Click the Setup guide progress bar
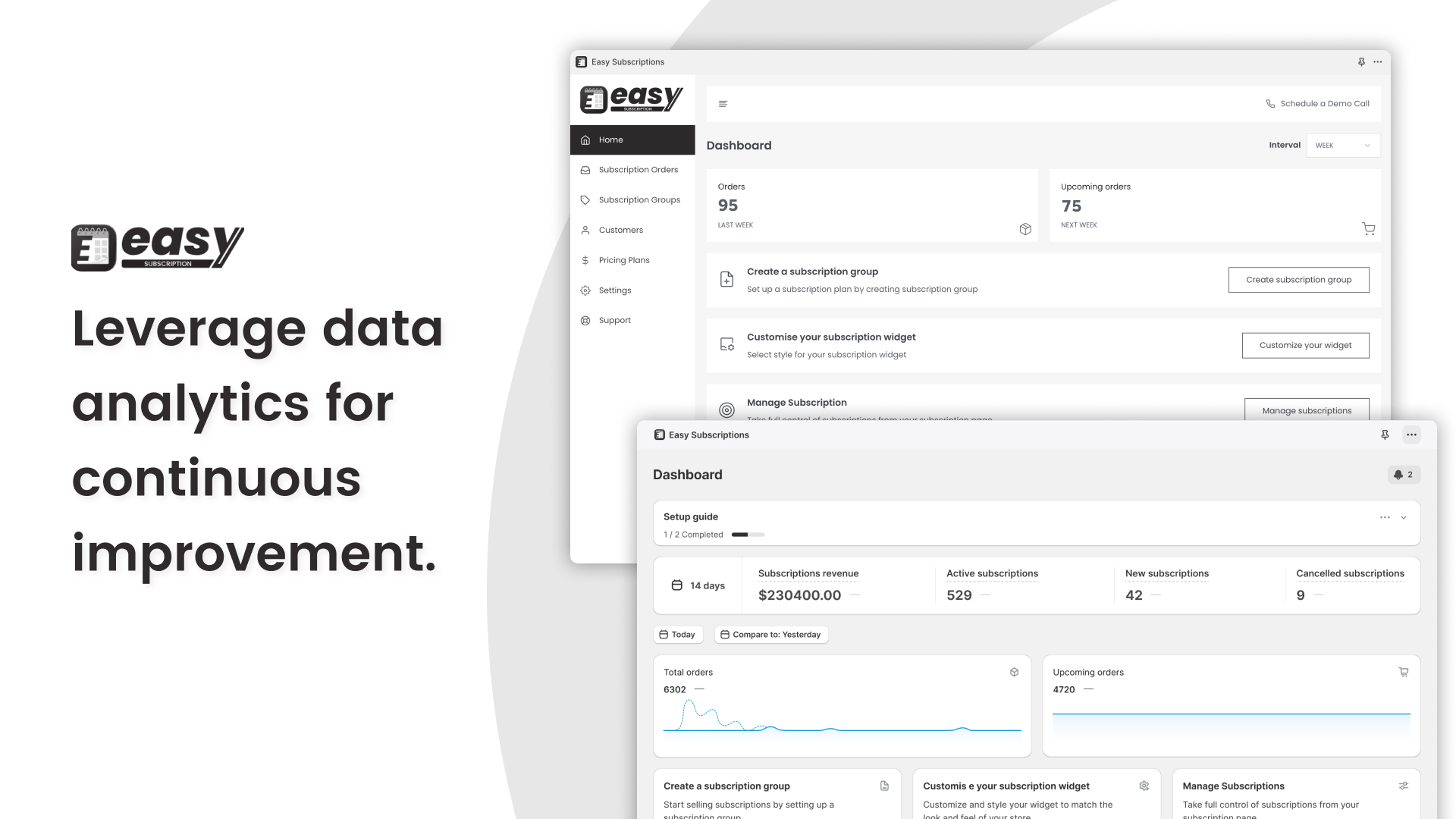This screenshot has width=1456, height=819. pos(748,535)
